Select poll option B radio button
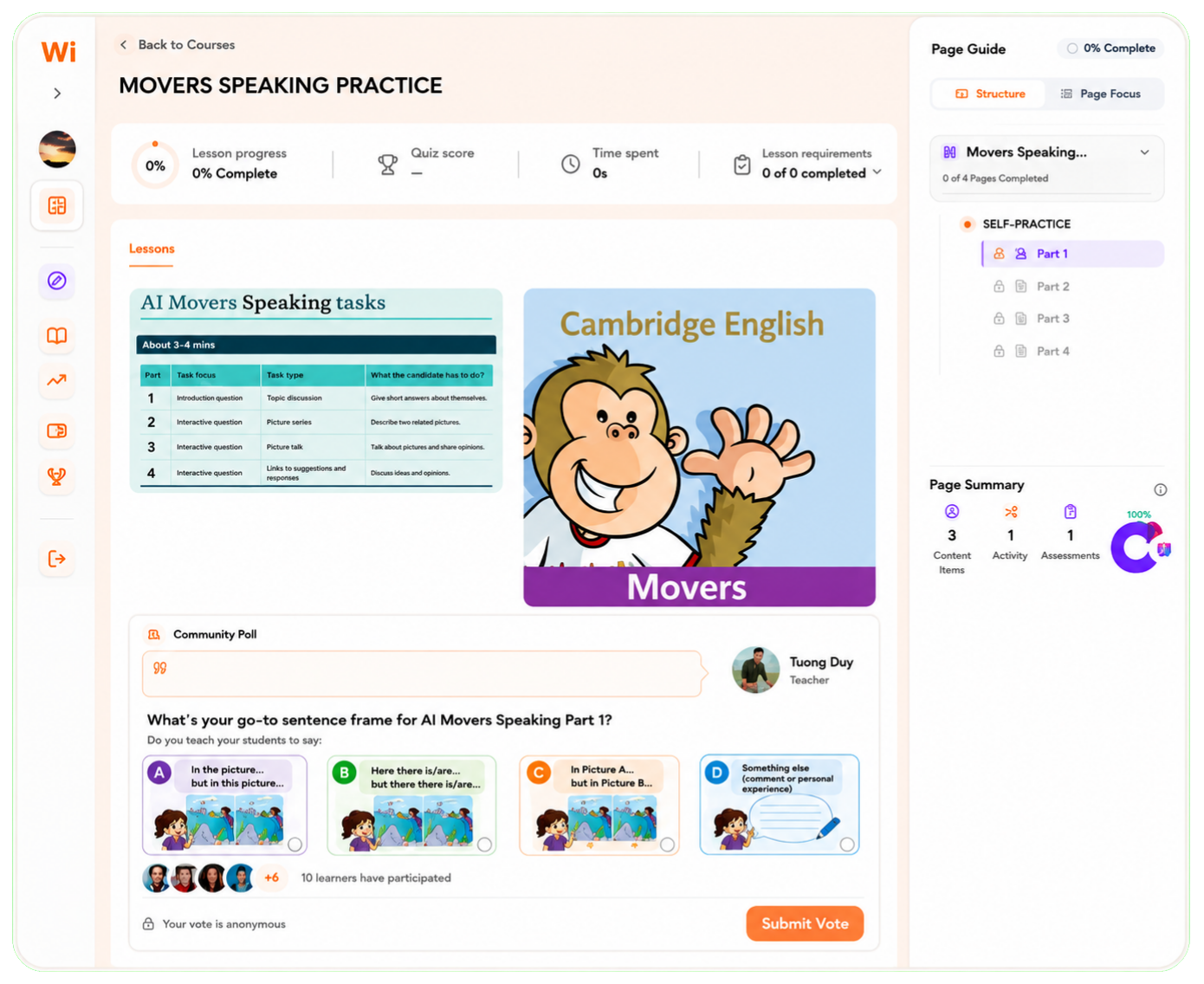This screenshot has height=984, width=1204. [x=484, y=845]
